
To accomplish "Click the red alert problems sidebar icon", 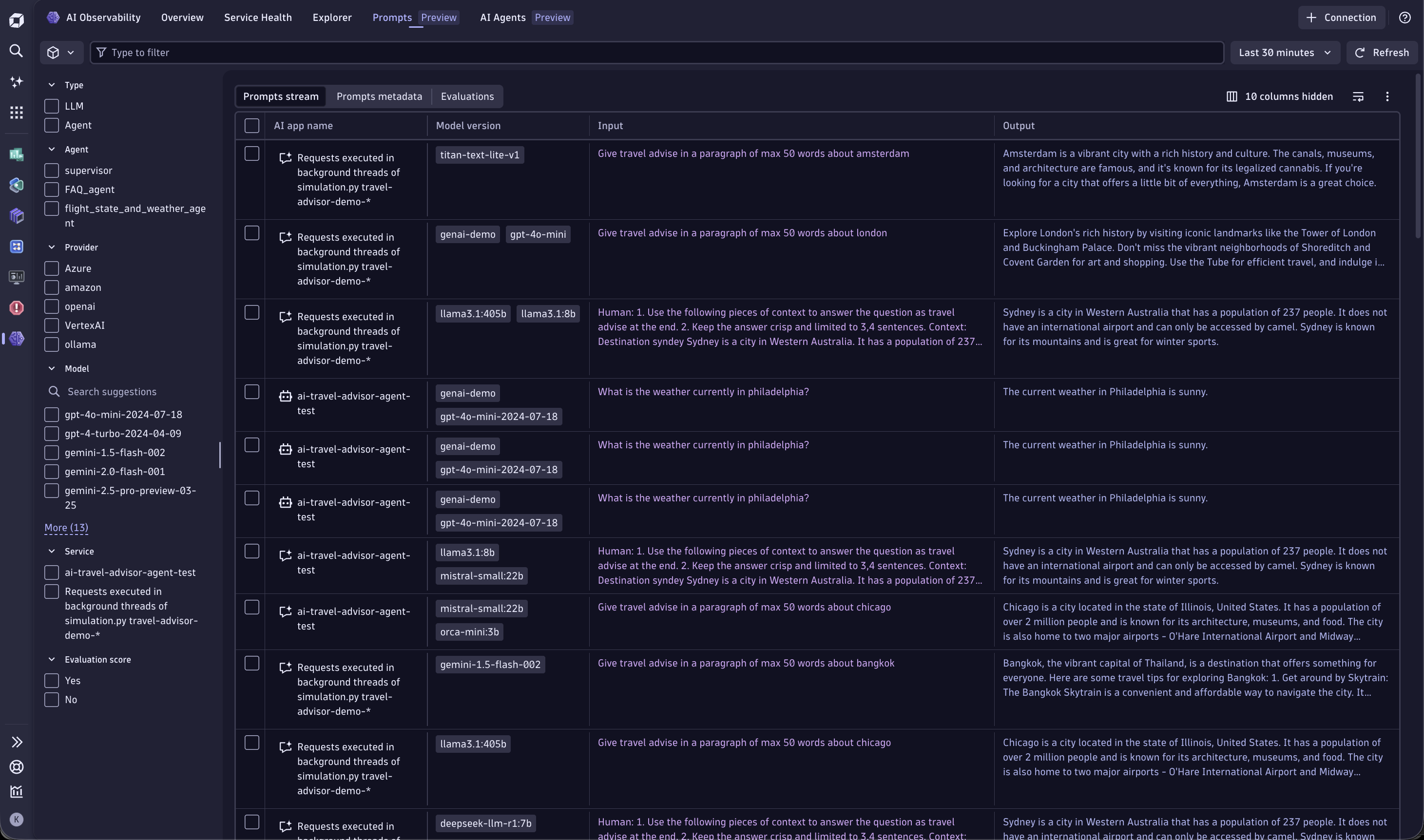I will (x=17, y=307).
